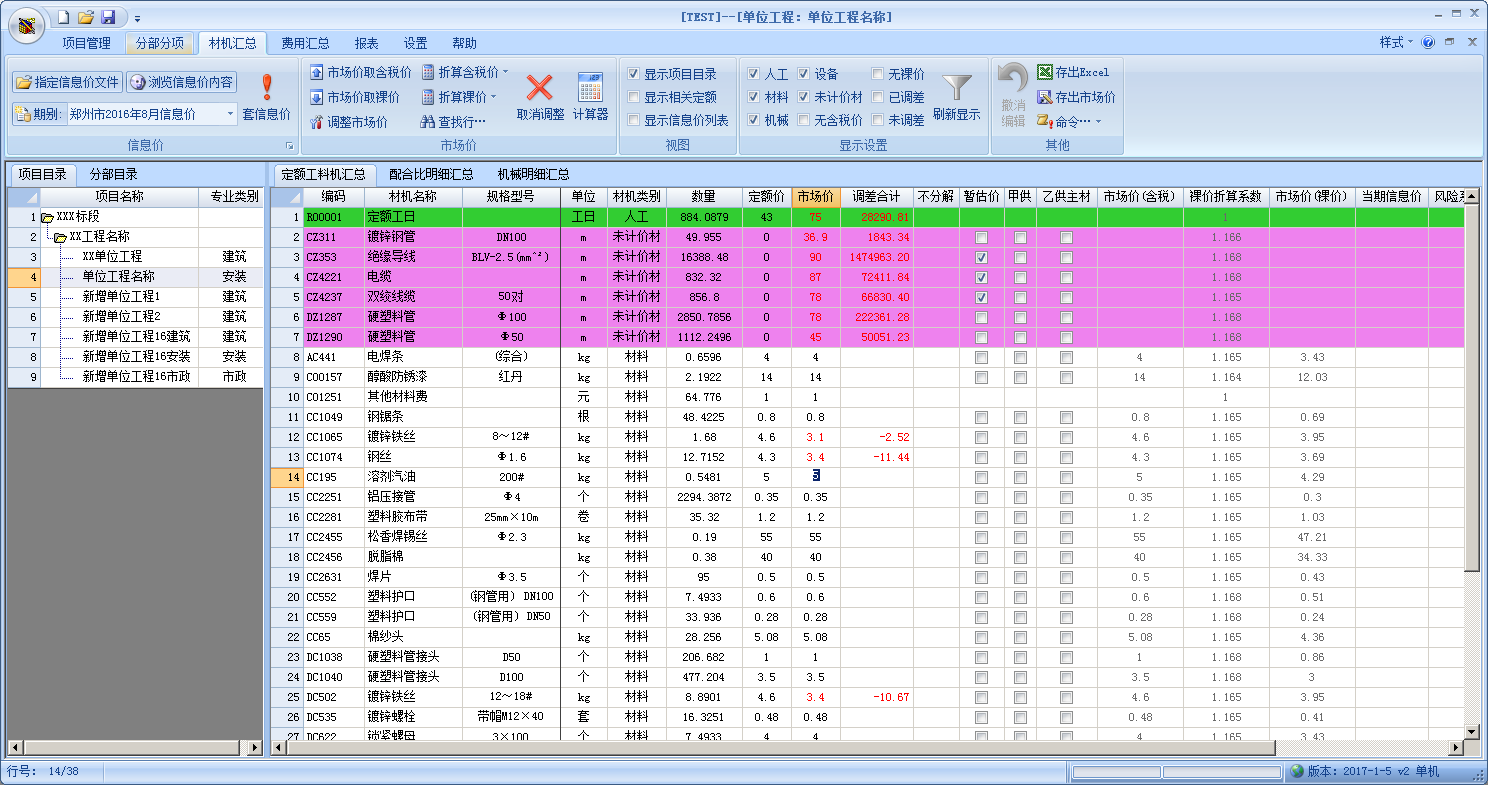Click the 期别 label icon
This screenshot has width=1488, height=785.
(23, 114)
